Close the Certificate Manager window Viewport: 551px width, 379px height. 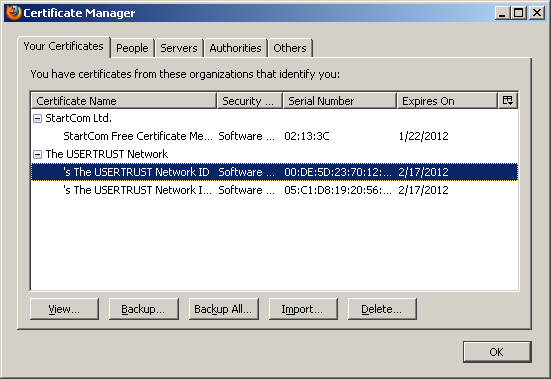[537, 13]
